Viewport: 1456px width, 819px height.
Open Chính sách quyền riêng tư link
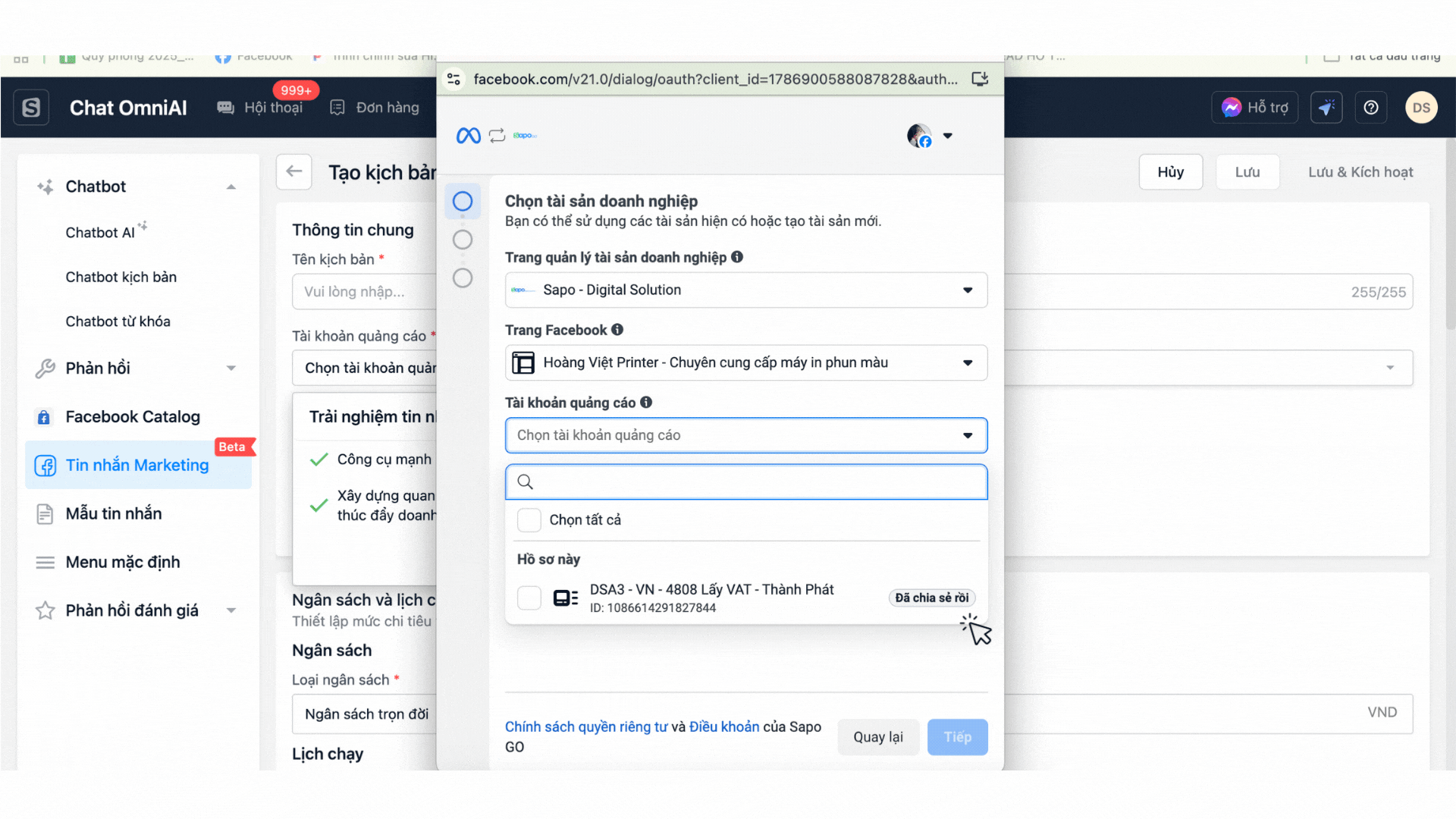pyautogui.click(x=585, y=726)
